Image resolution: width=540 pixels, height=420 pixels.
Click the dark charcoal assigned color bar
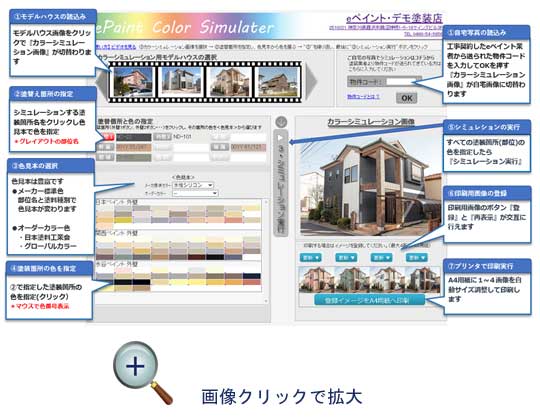coord(134,137)
